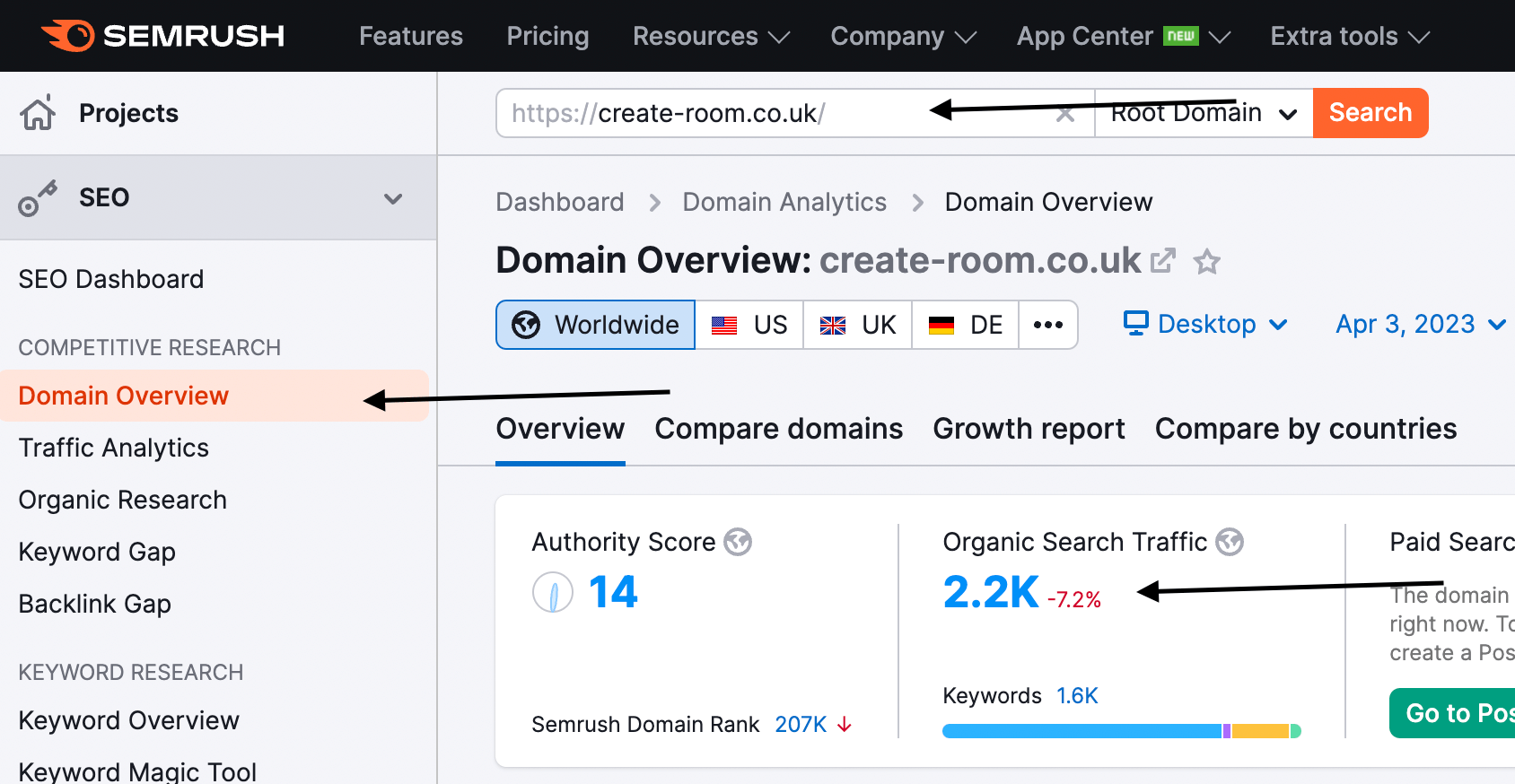Select the Compare by countries tab
The height and width of the screenshot is (784, 1515).
click(x=1306, y=429)
